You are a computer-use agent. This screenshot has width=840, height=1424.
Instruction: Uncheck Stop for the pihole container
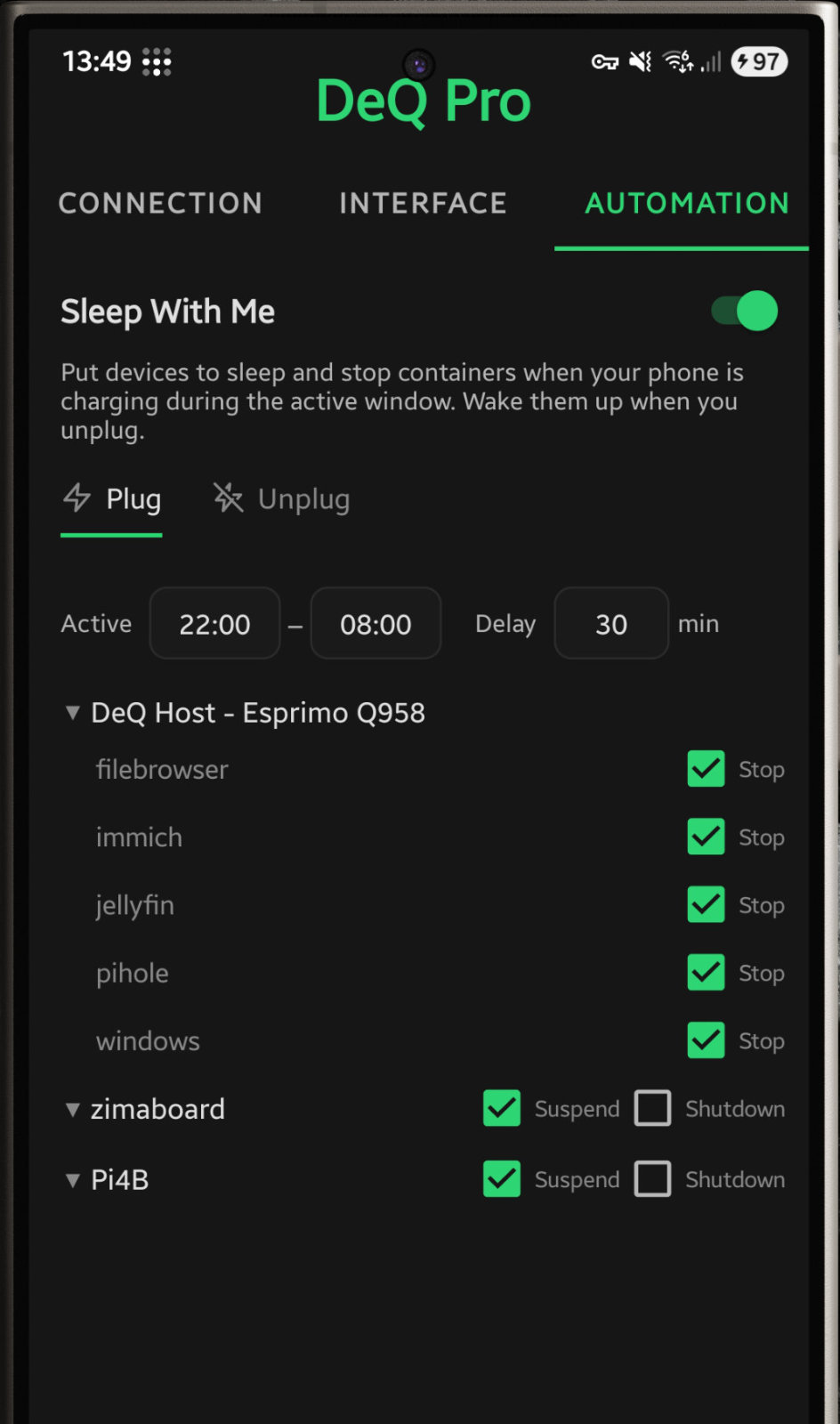705,972
